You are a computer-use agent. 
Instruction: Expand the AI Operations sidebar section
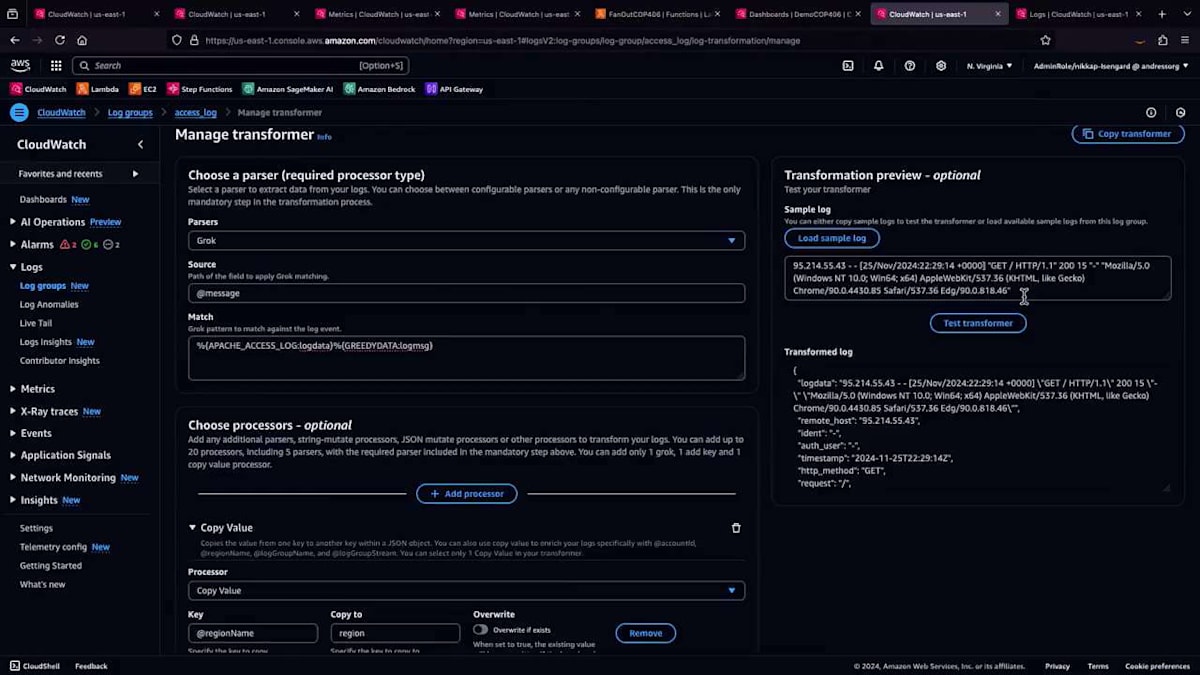(x=13, y=222)
